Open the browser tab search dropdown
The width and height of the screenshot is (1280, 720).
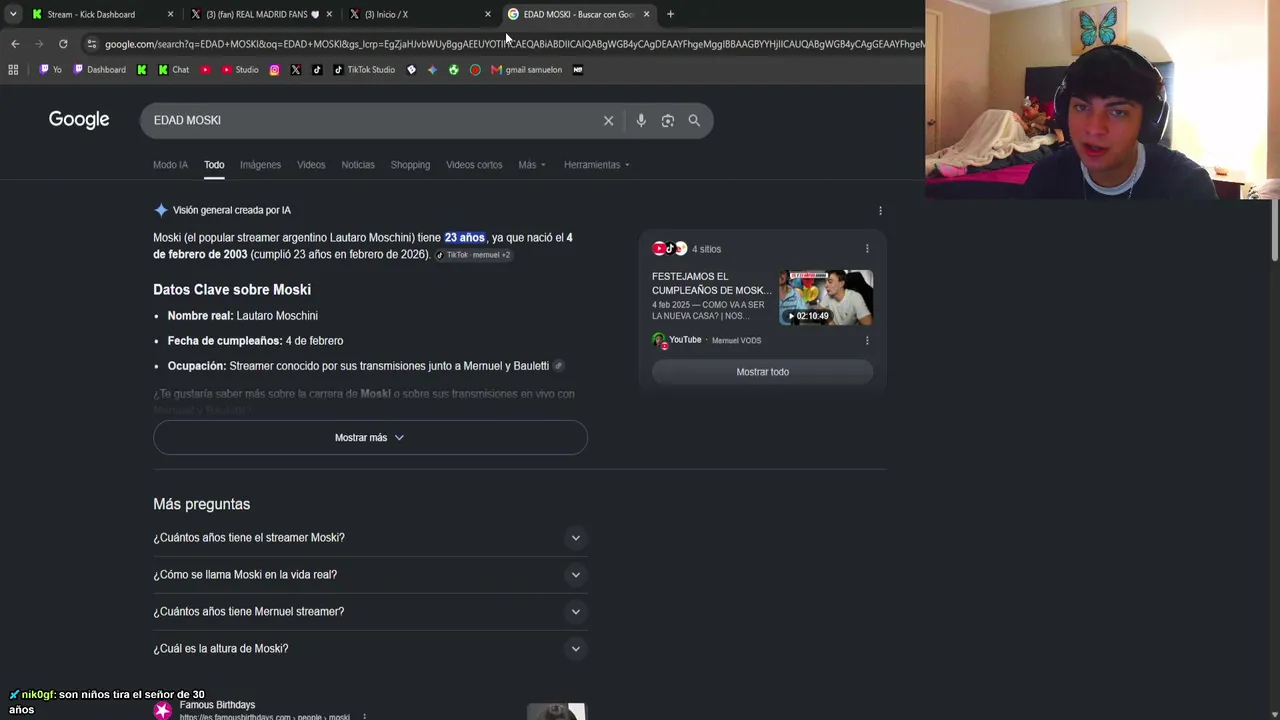[x=13, y=14]
